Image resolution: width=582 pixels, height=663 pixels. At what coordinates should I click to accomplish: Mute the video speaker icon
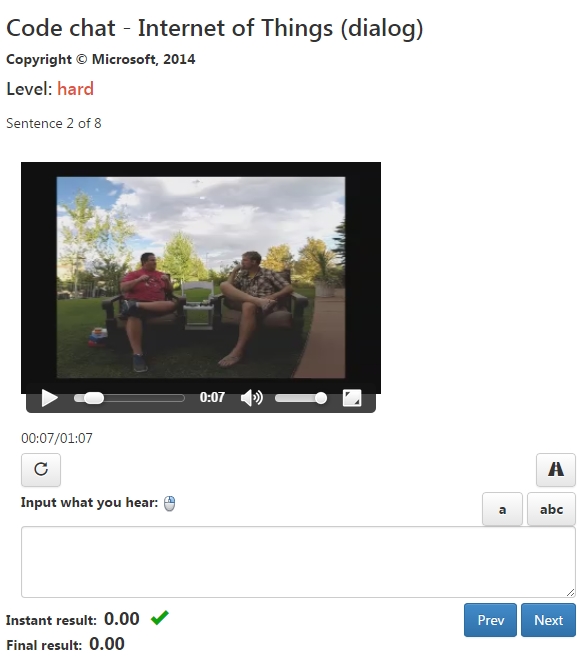point(252,398)
